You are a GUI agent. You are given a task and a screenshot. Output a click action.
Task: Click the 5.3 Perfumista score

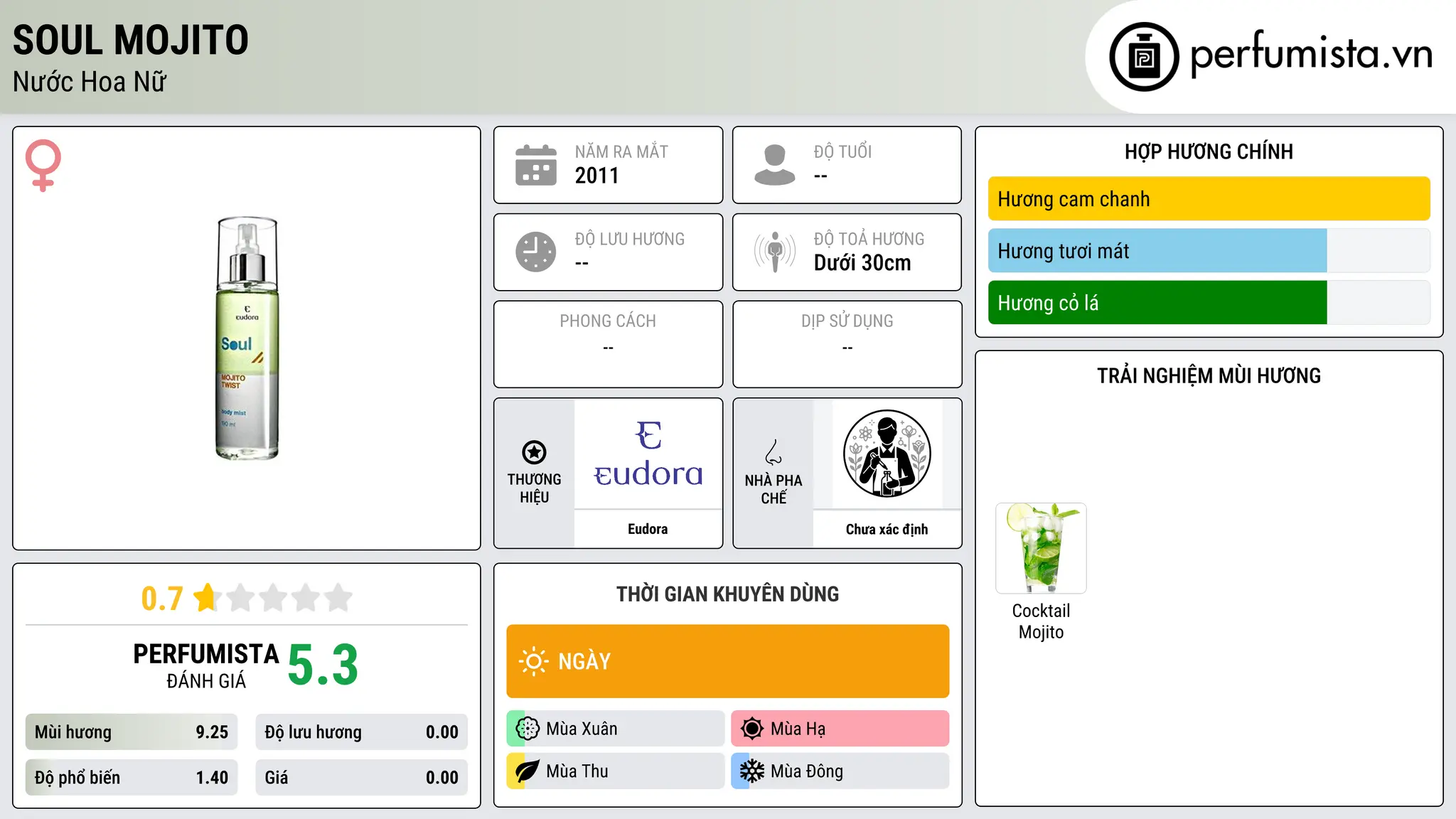[x=323, y=664]
